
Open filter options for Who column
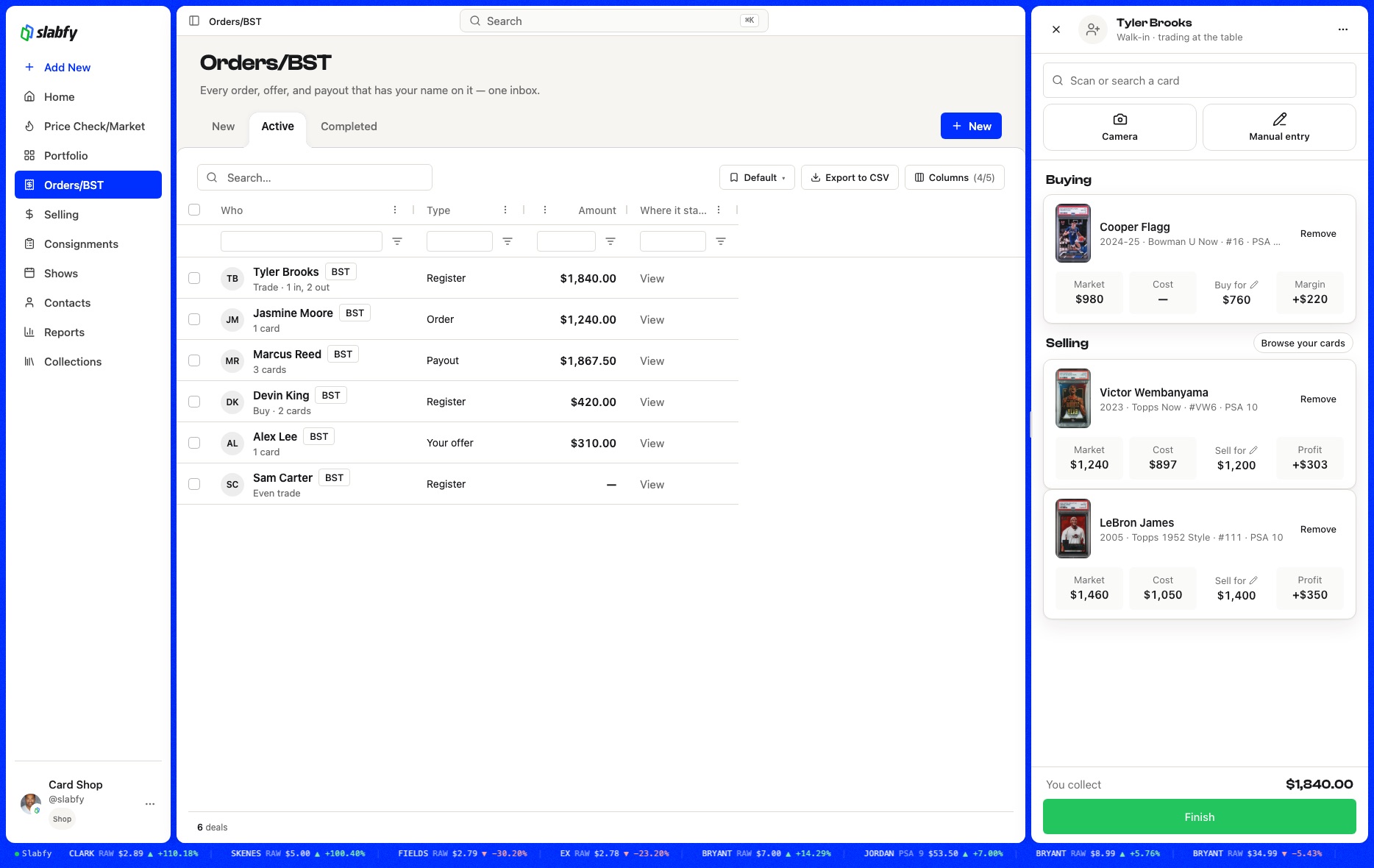click(x=397, y=241)
